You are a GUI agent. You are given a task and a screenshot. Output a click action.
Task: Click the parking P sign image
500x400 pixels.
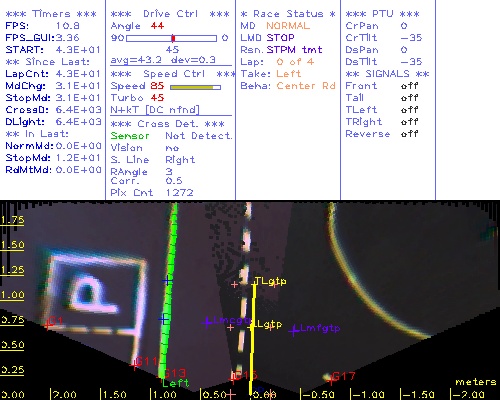[96, 293]
